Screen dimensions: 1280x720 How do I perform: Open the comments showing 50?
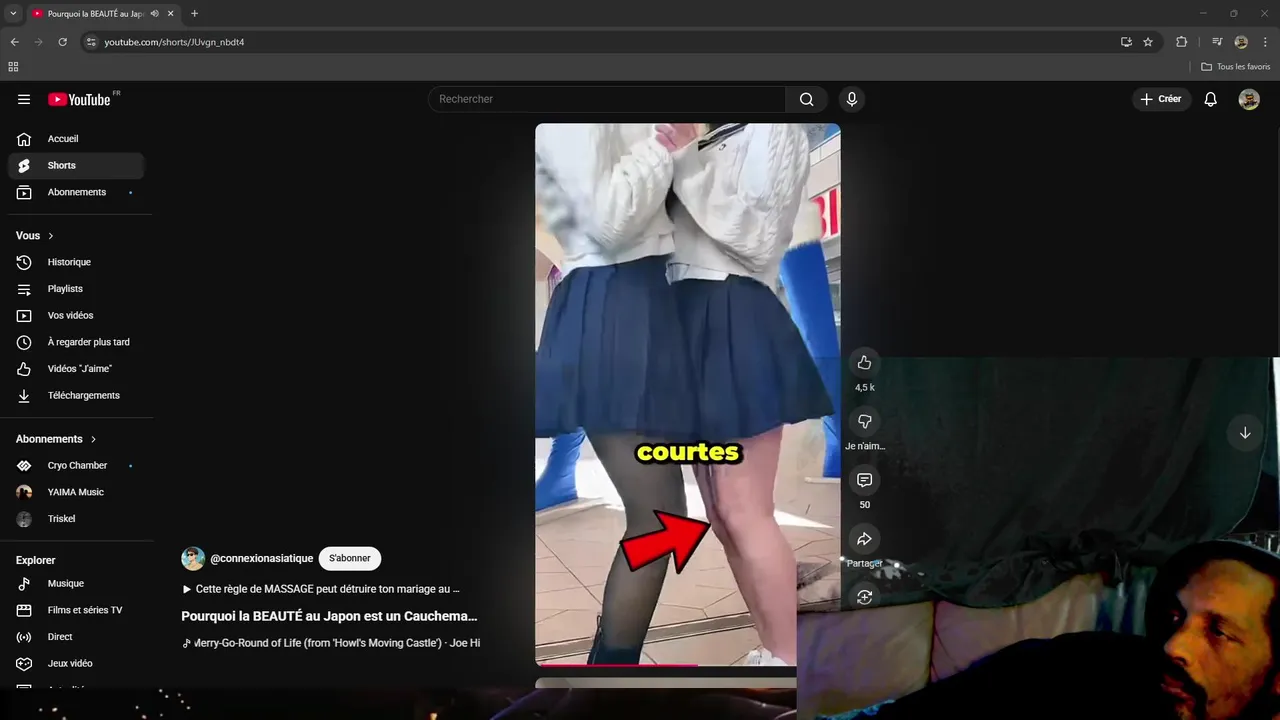(x=864, y=481)
